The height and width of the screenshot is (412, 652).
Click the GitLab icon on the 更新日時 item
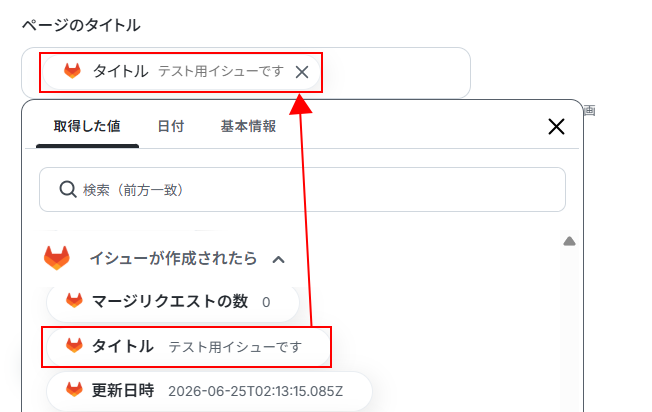74,390
